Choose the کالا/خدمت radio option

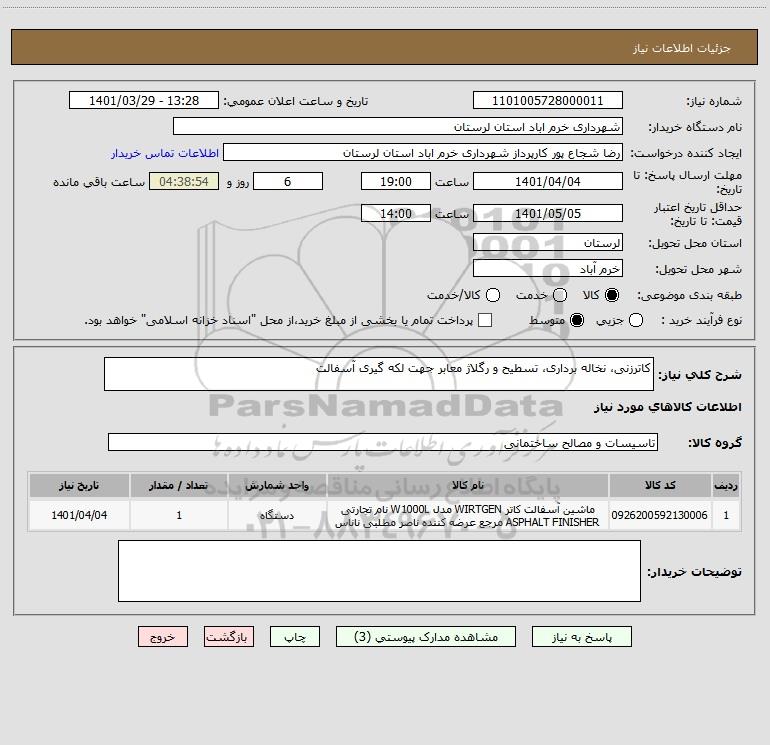[x=493, y=295]
